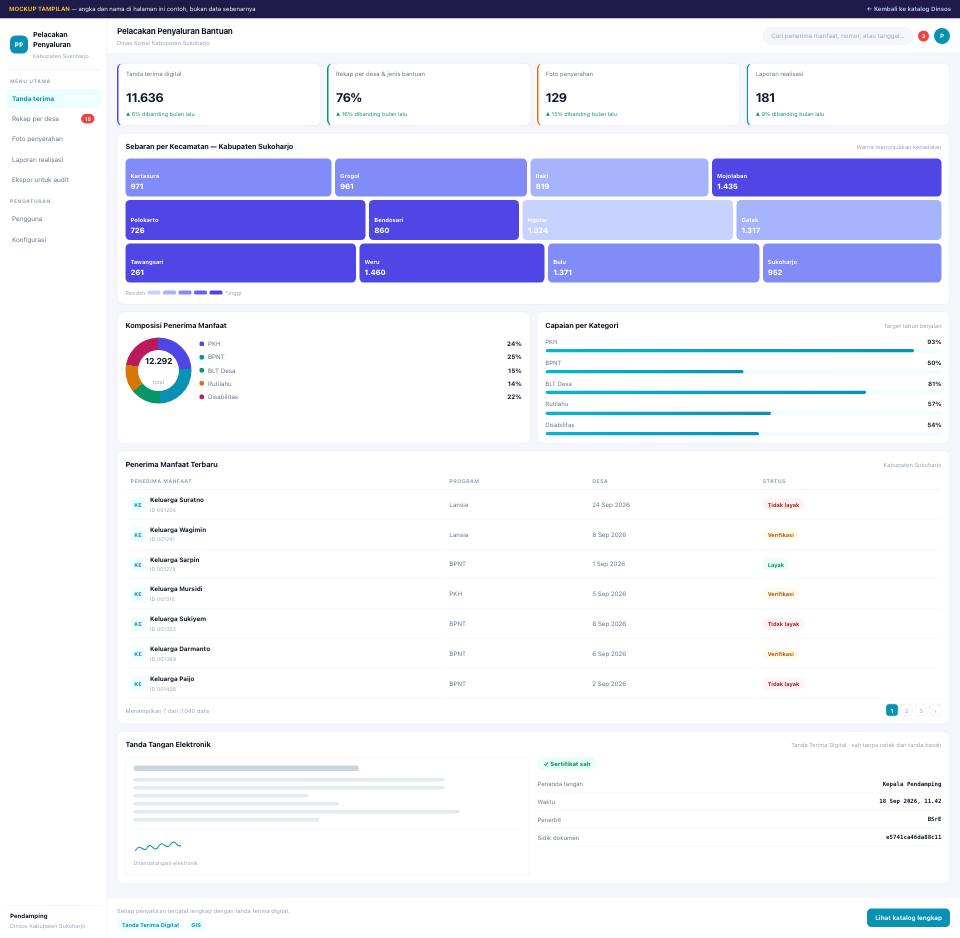The height and width of the screenshot is (938, 960).
Task: Select the Tawangsari treemap tile
Action: tap(241, 263)
